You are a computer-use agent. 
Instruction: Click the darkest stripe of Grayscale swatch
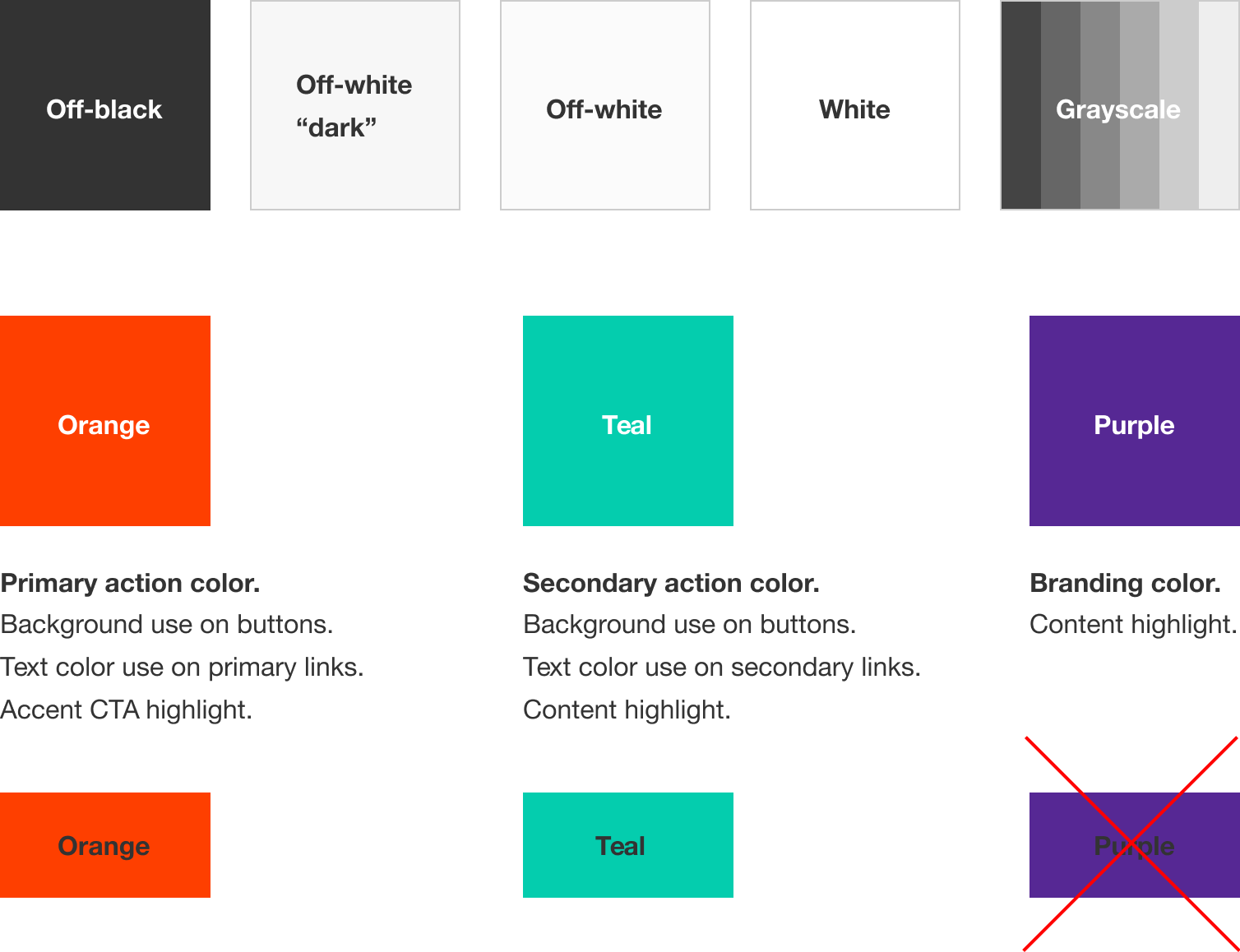pyautogui.click(x=1021, y=105)
